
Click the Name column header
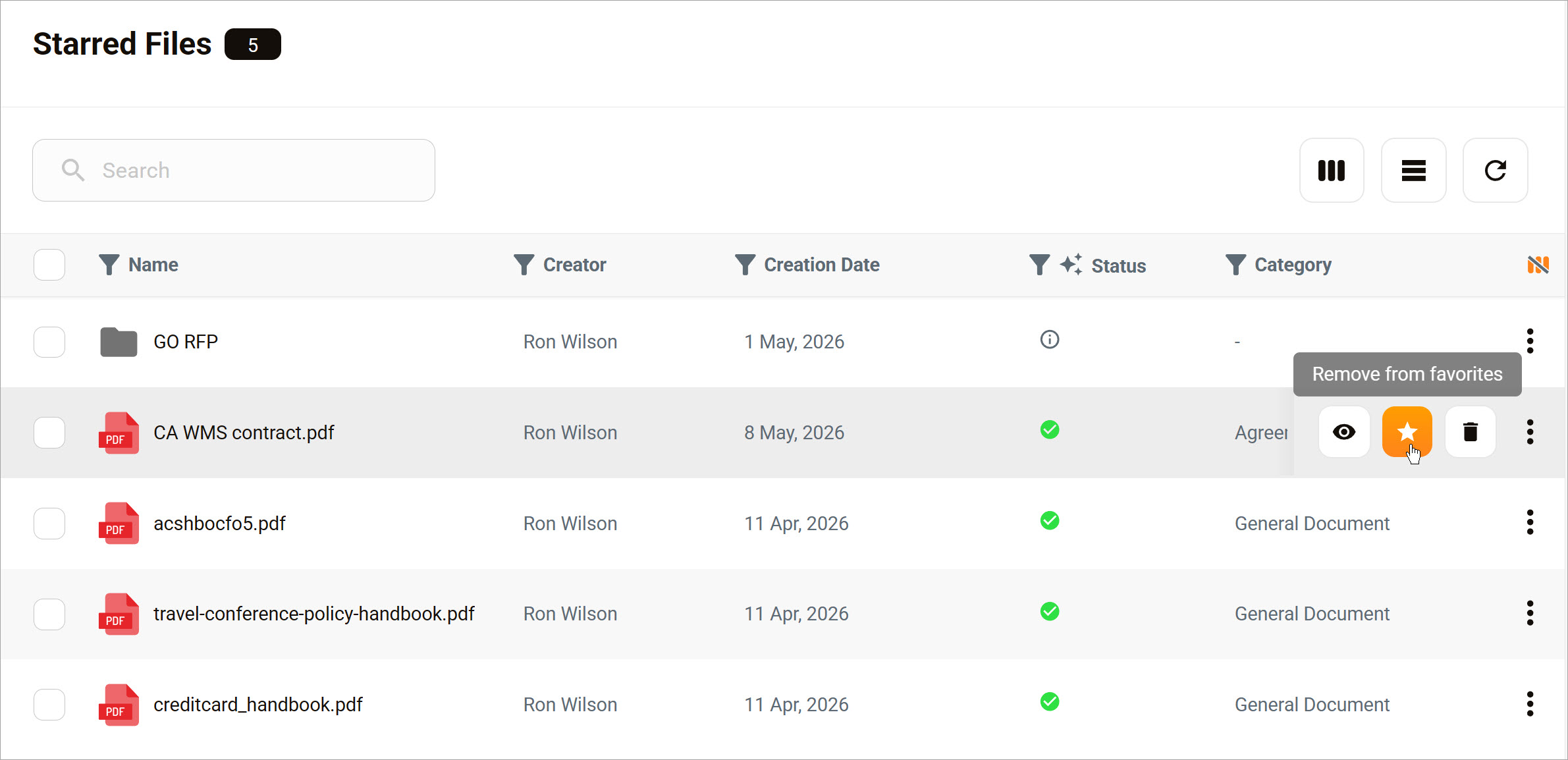pos(153,265)
